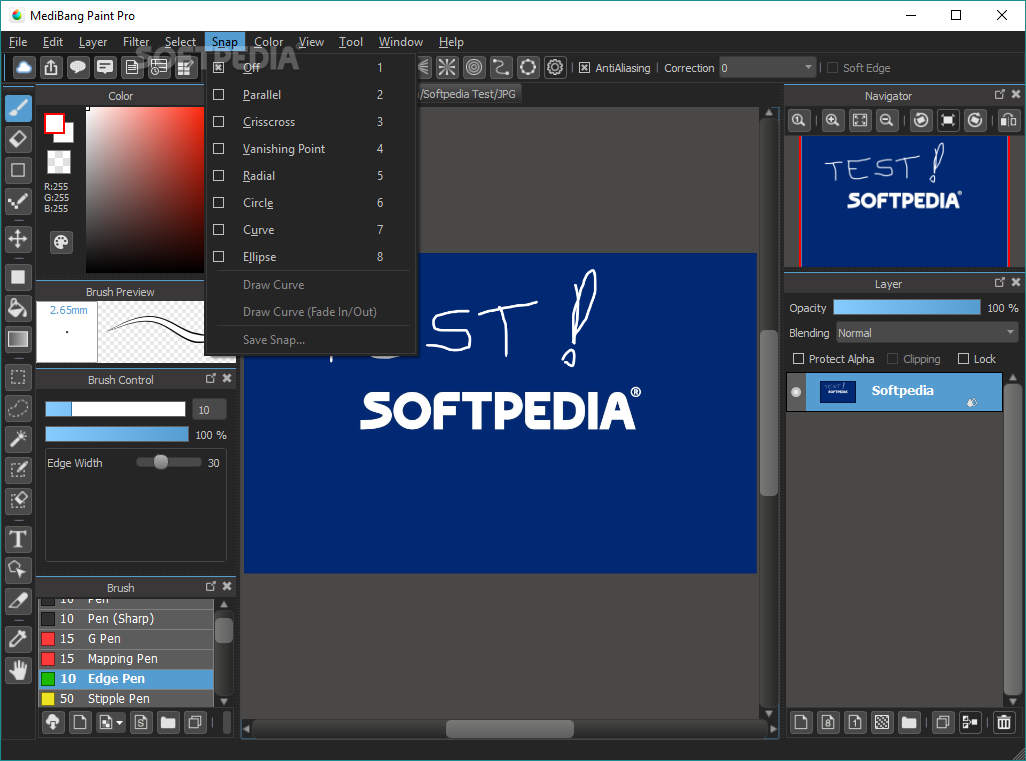Open the File menu
Viewport: 1026px width, 761px height.
18,42
